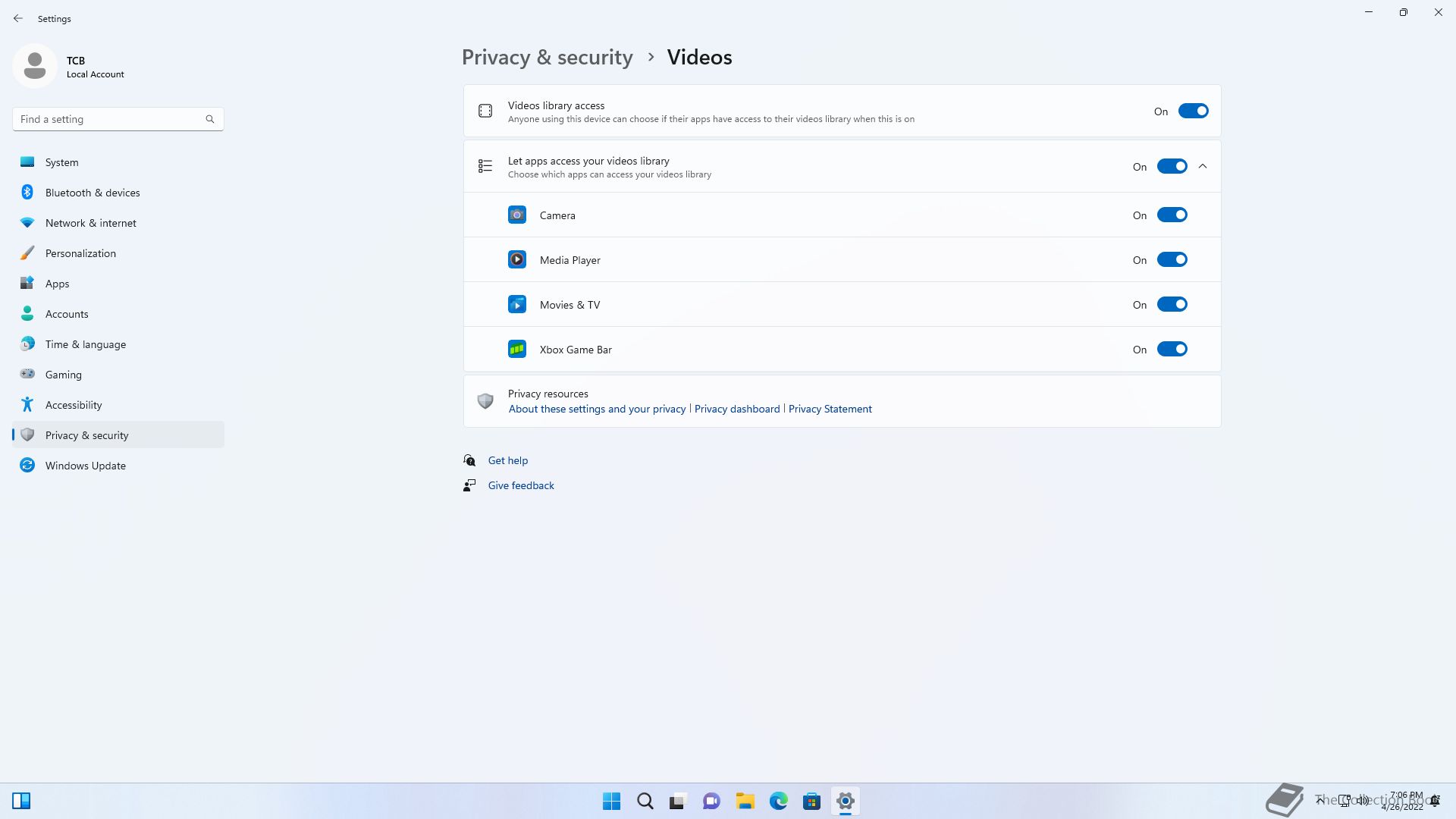1456x819 pixels.
Task: Open the Apps settings category
Action: 118,284
